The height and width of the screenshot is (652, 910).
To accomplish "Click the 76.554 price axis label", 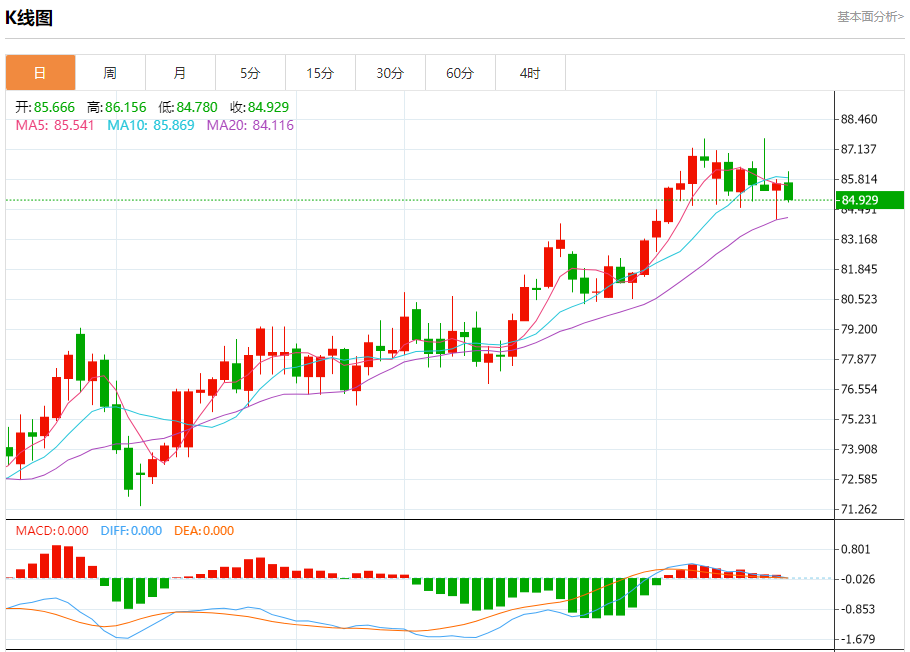I will click(859, 390).
